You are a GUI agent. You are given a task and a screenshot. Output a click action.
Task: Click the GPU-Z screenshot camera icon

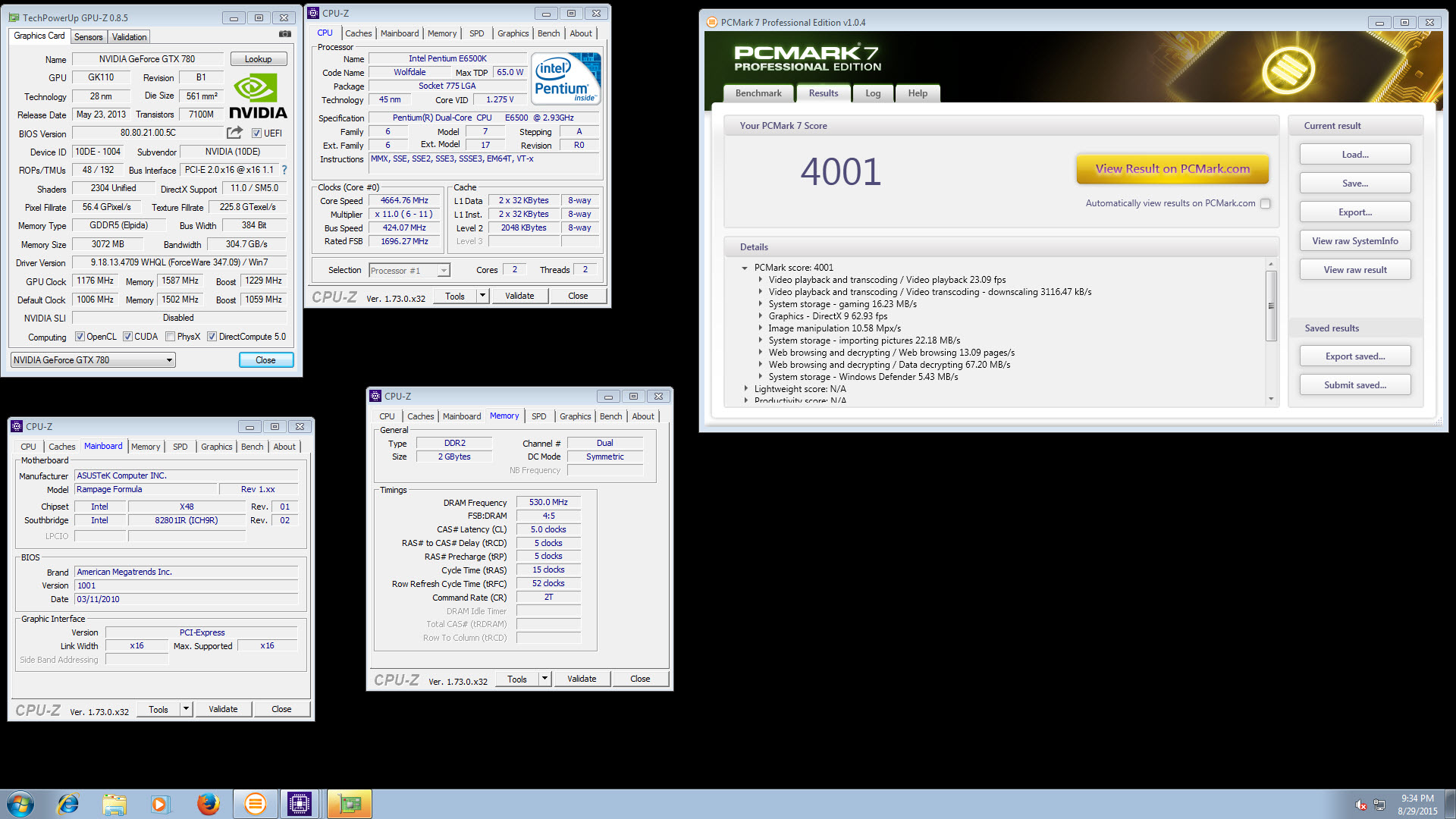(285, 34)
